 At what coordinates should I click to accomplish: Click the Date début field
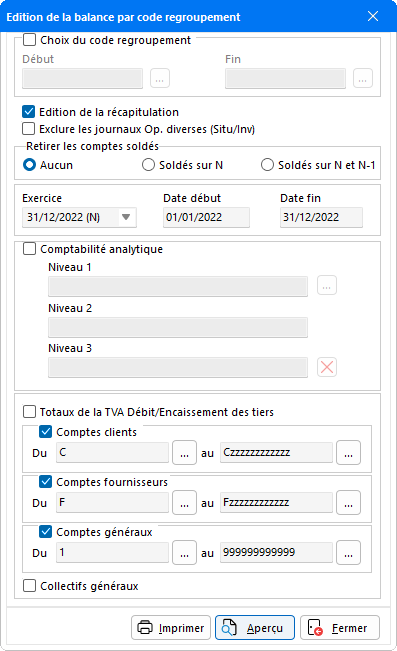point(206,217)
